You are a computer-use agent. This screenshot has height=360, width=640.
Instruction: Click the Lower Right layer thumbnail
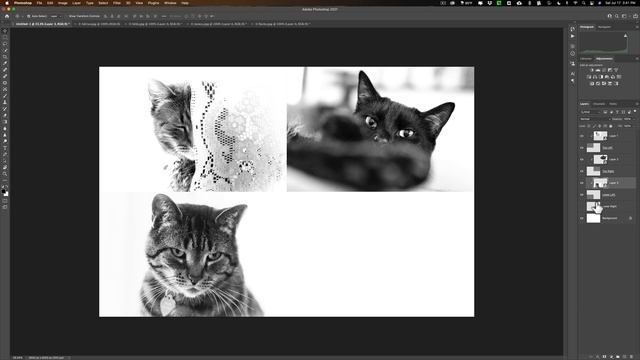coord(593,207)
